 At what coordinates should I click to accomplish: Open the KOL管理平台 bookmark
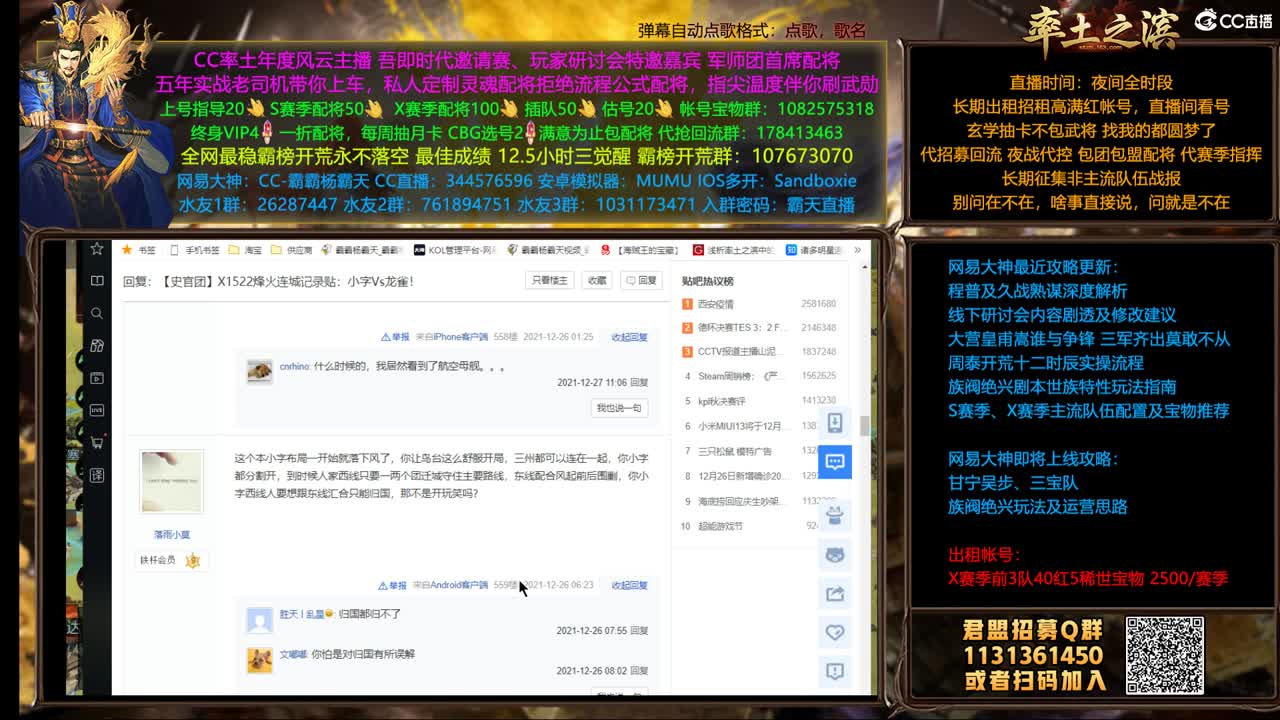[x=455, y=250]
